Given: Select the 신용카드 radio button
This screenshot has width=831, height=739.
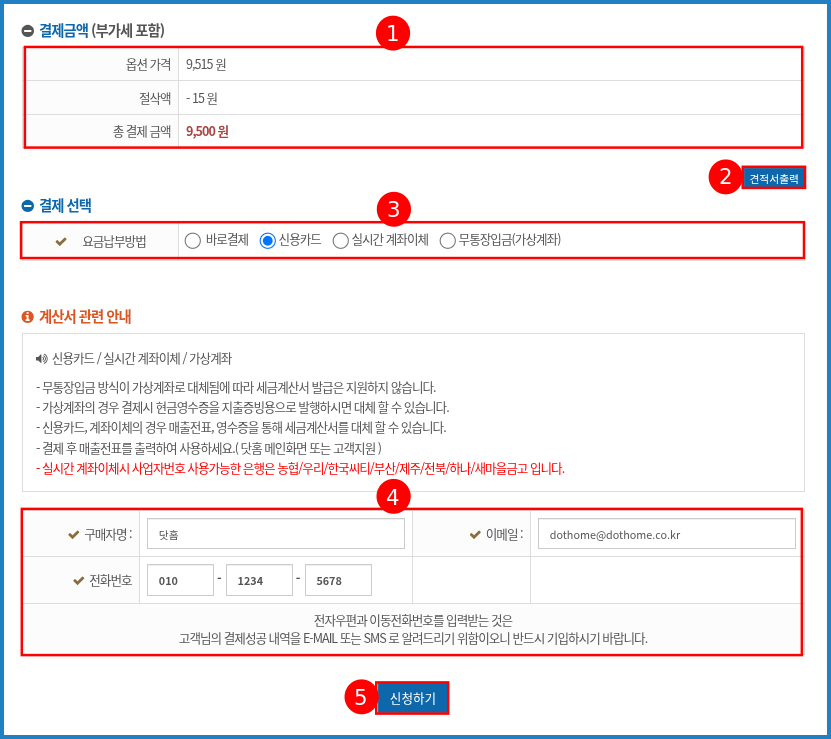Looking at the screenshot, I should pyautogui.click(x=267, y=240).
